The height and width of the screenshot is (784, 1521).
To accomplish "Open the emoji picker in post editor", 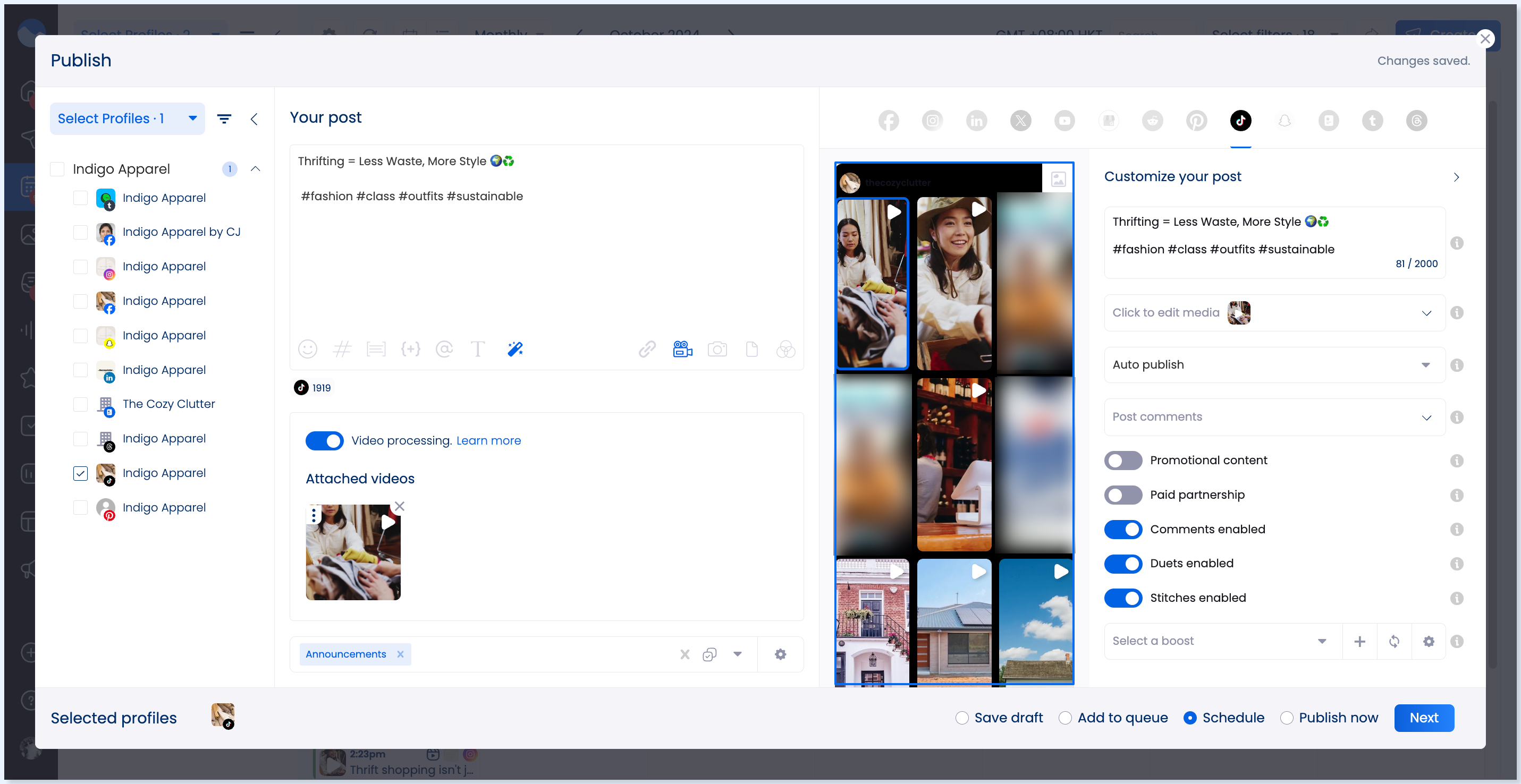I will point(308,349).
